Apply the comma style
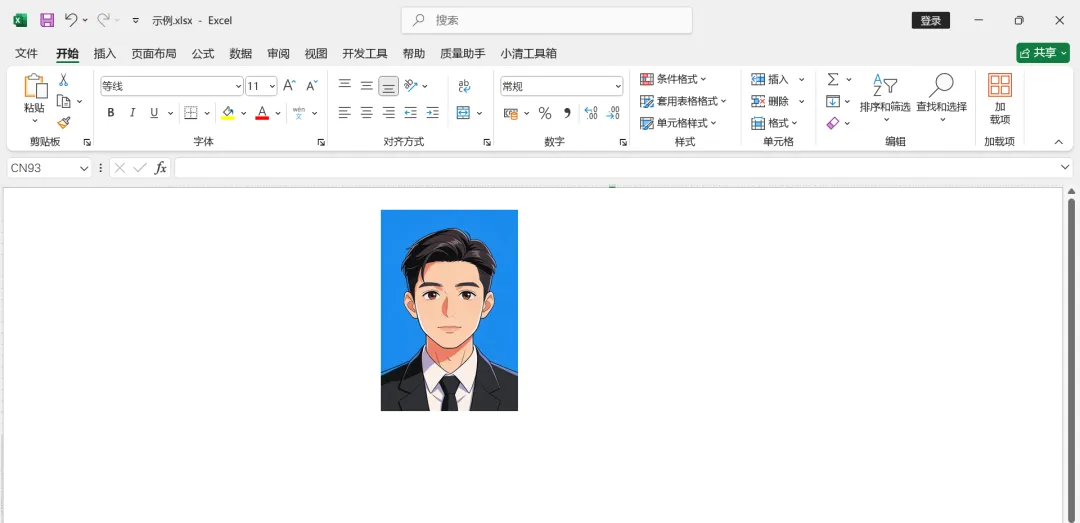The width and height of the screenshot is (1080, 523). (567, 113)
